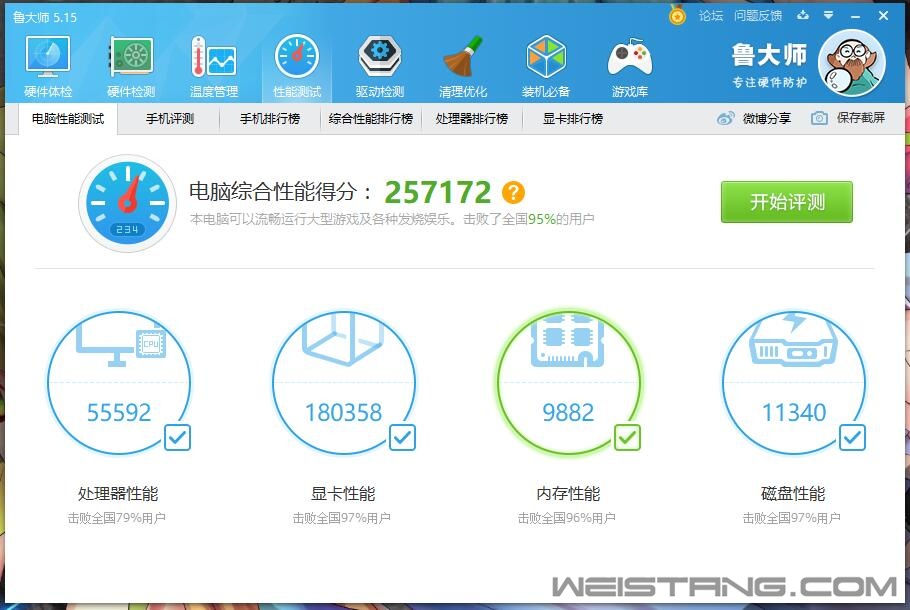Viewport: 910px width, 610px height.
Task: Click the 鲁大师 mascot avatar
Action: point(851,63)
